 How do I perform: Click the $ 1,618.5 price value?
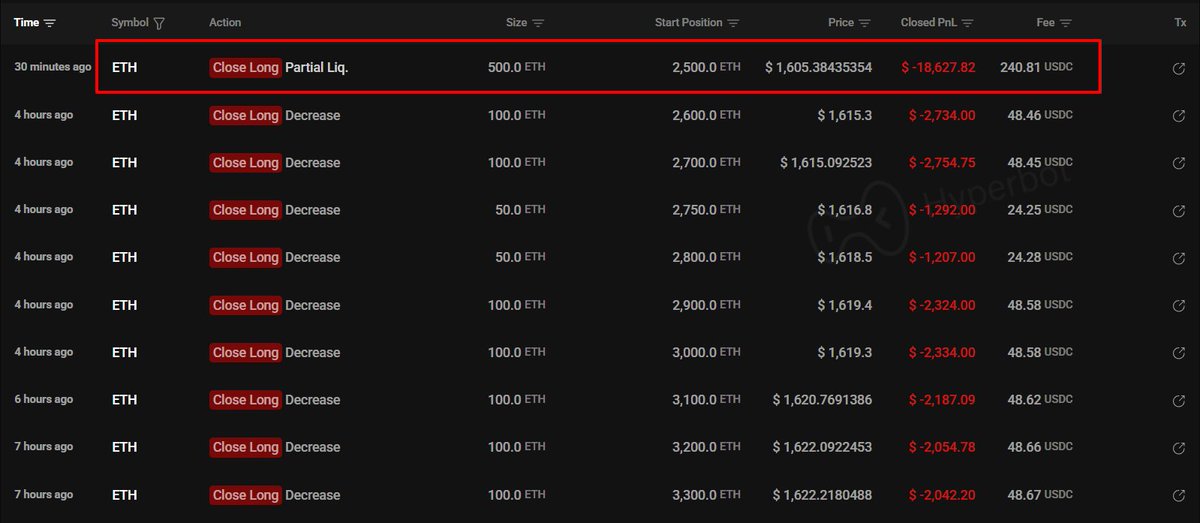coord(845,257)
